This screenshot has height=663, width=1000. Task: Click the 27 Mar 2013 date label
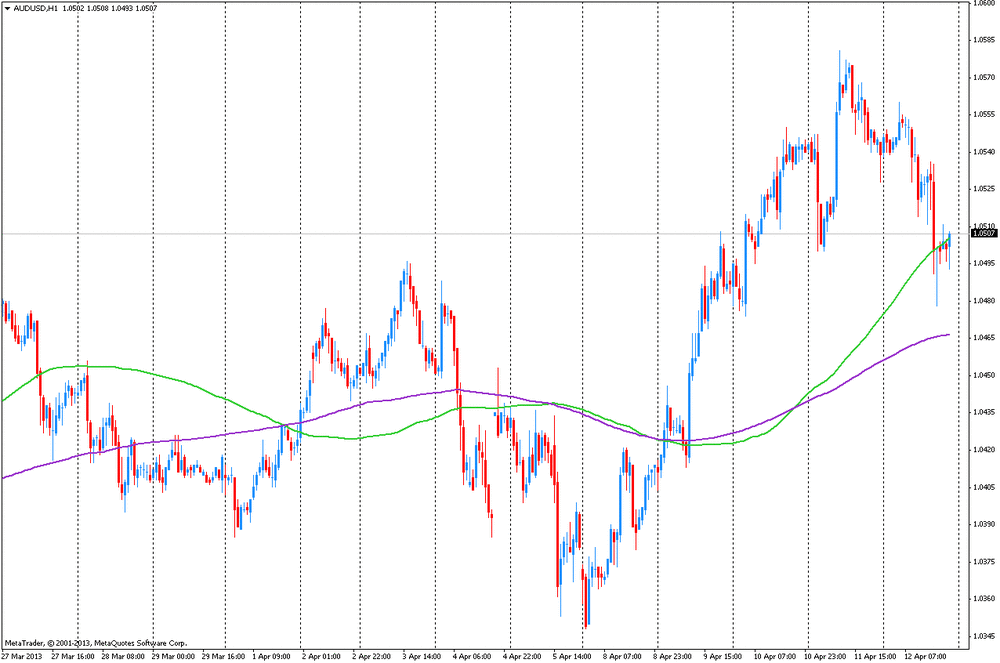[x=22, y=657]
